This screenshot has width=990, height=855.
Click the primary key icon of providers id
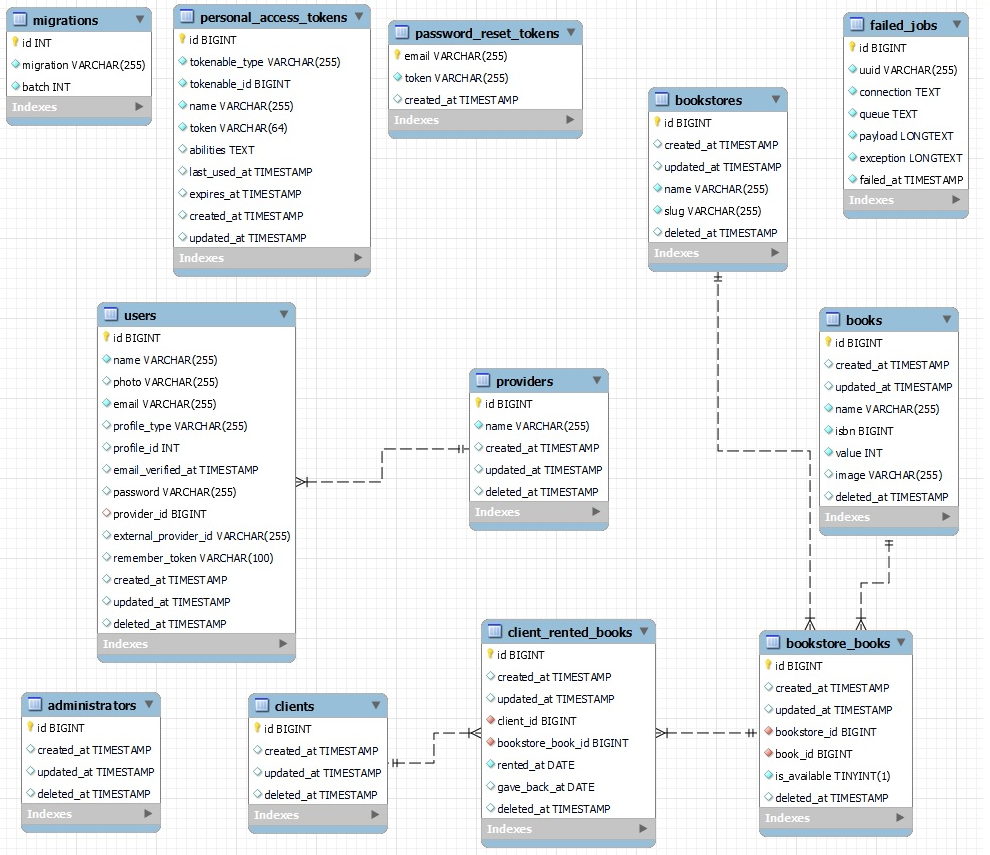coord(478,403)
